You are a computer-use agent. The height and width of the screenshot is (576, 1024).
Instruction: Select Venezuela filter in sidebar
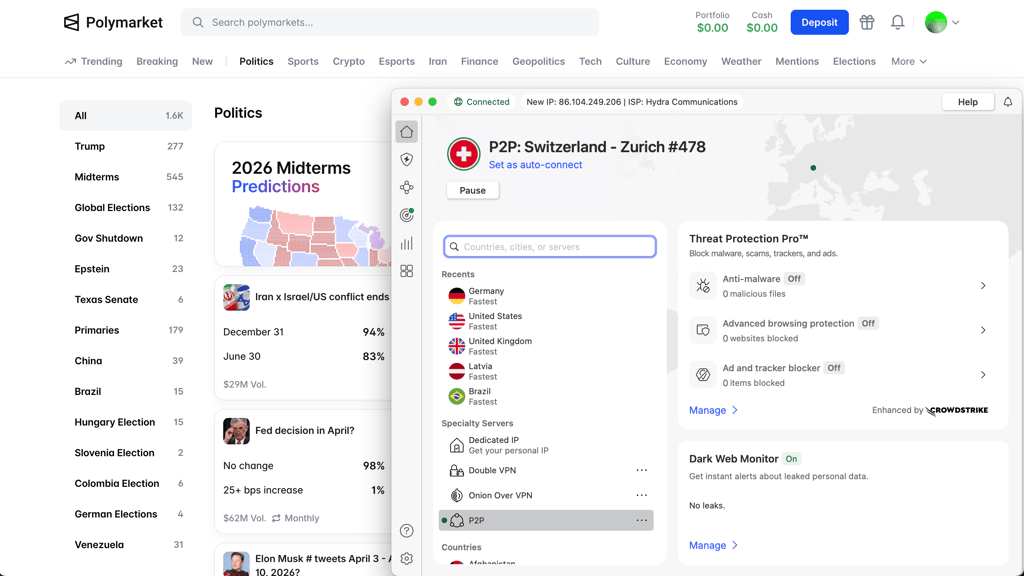(125, 545)
